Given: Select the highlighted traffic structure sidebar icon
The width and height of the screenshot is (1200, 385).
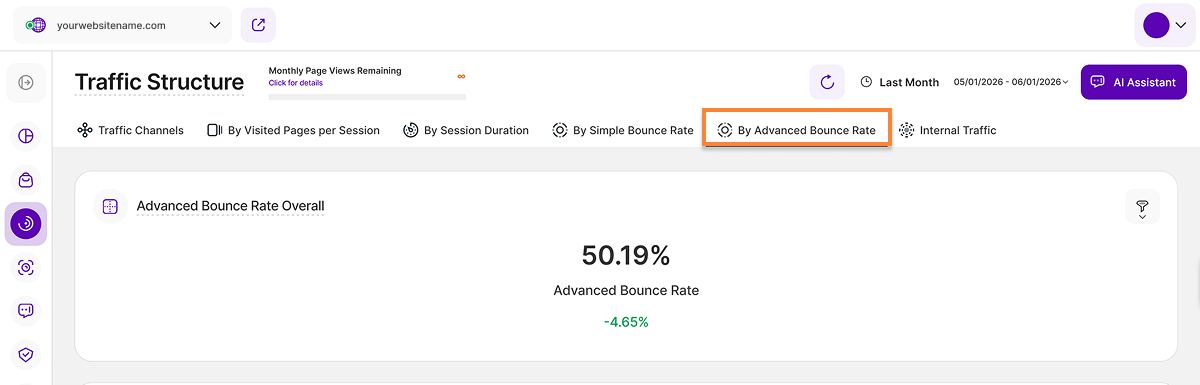Looking at the screenshot, I should pos(26,223).
